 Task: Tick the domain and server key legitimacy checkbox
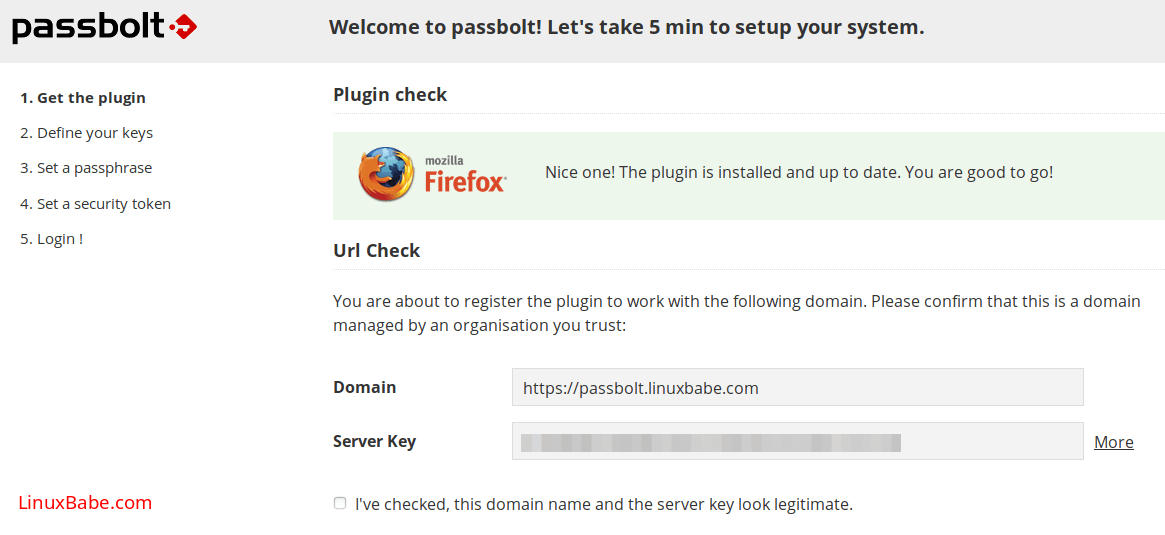click(340, 503)
